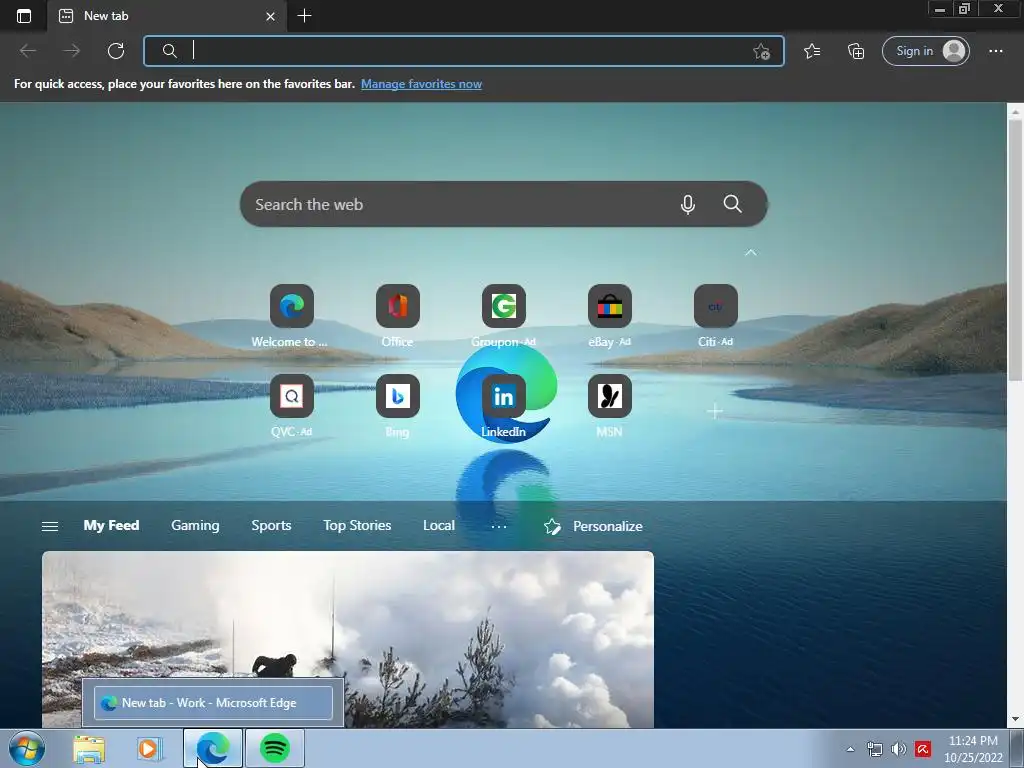Open the feed hamburger menu icon
Image resolution: width=1024 pixels, height=768 pixels.
pos(50,526)
